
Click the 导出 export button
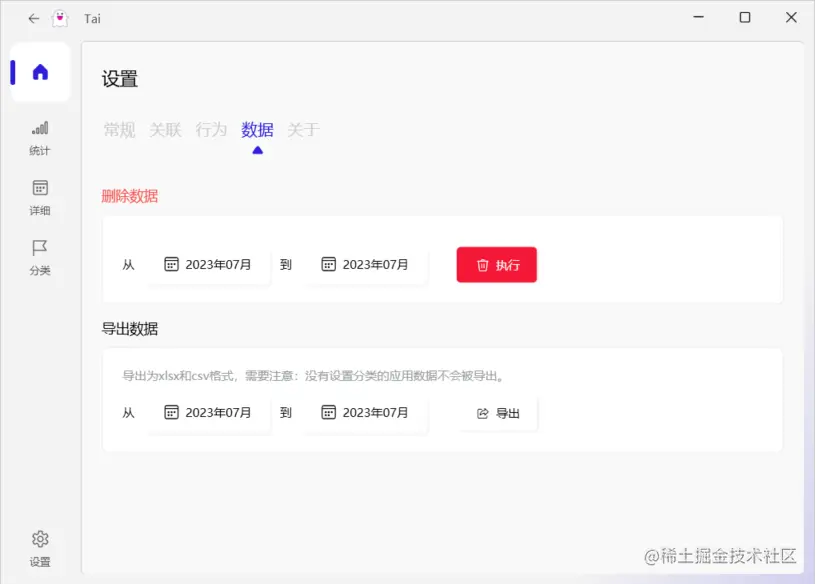point(498,414)
